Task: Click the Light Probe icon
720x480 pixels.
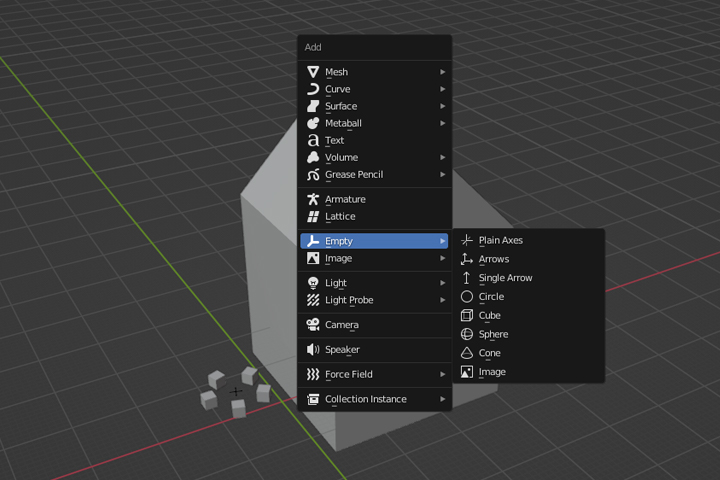Action: point(313,300)
